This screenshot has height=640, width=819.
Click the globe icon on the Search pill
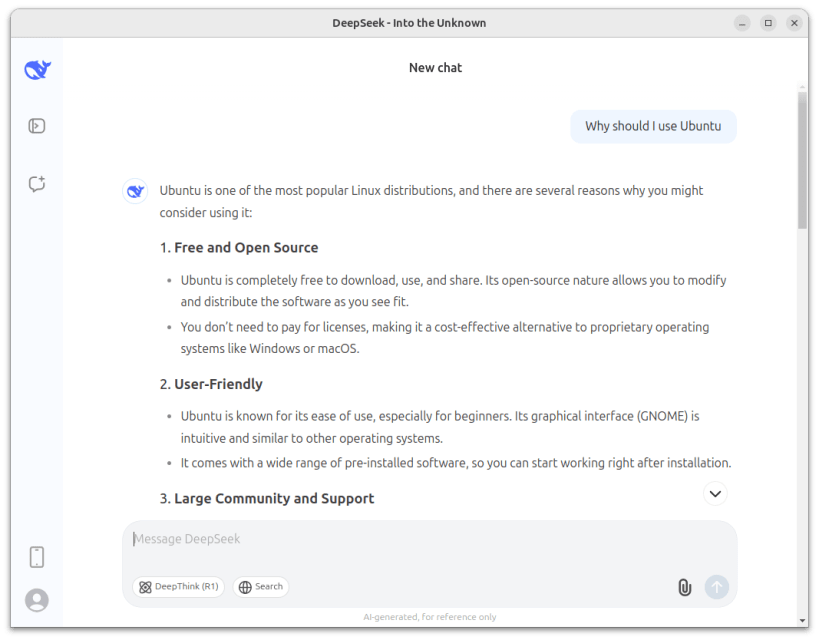tap(245, 587)
